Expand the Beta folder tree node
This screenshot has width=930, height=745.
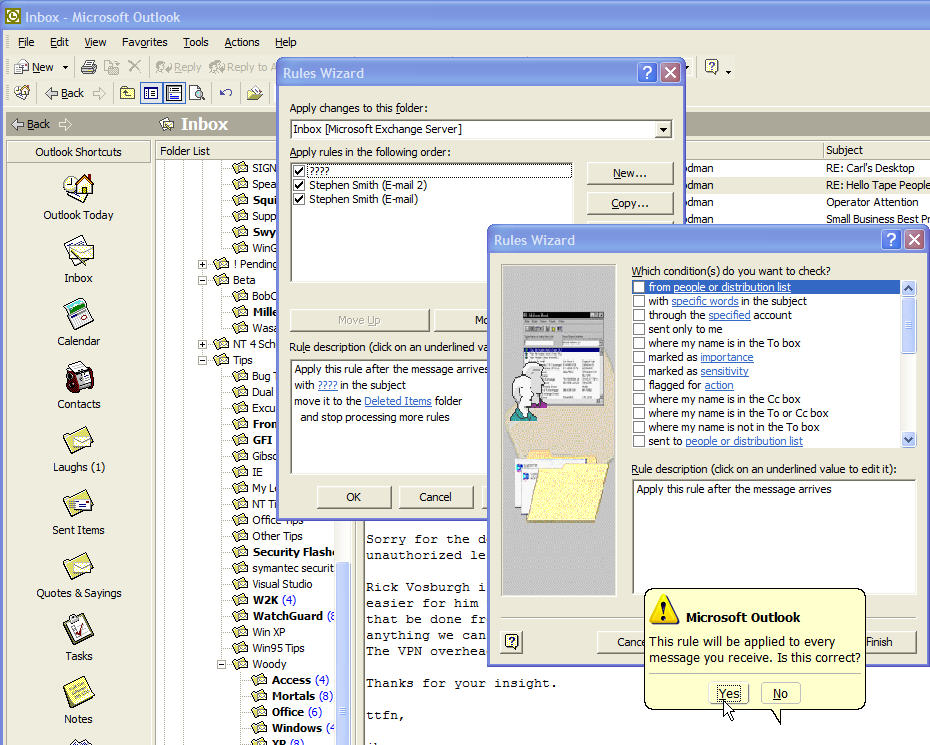coord(203,280)
